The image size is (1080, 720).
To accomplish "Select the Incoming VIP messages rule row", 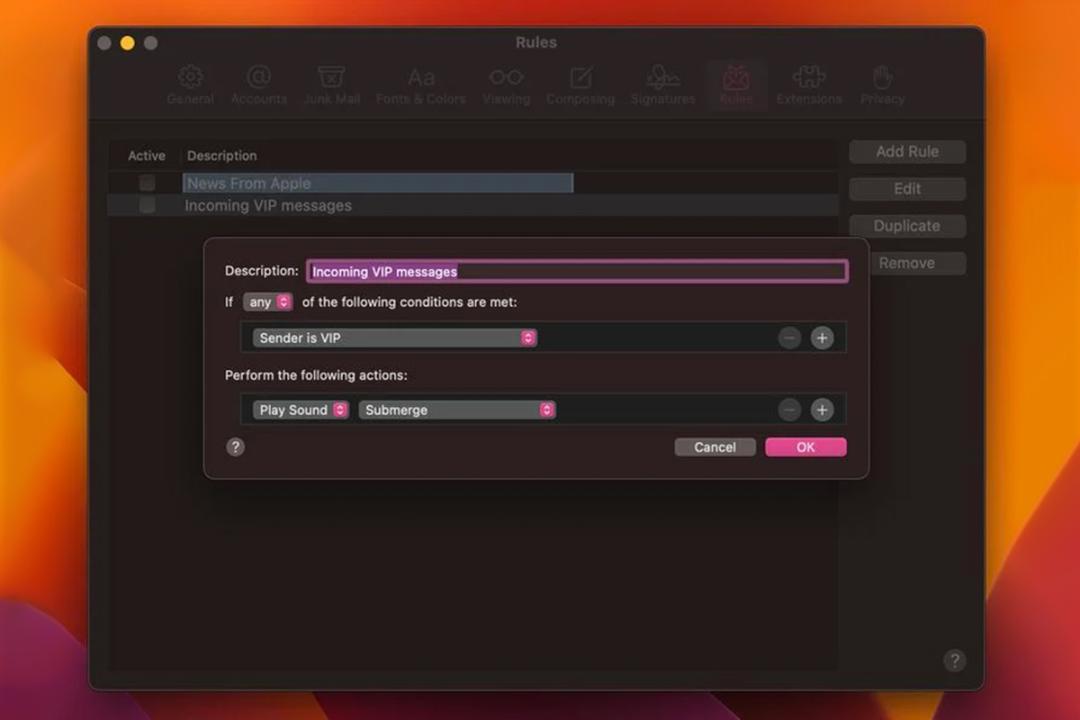I will coord(473,205).
